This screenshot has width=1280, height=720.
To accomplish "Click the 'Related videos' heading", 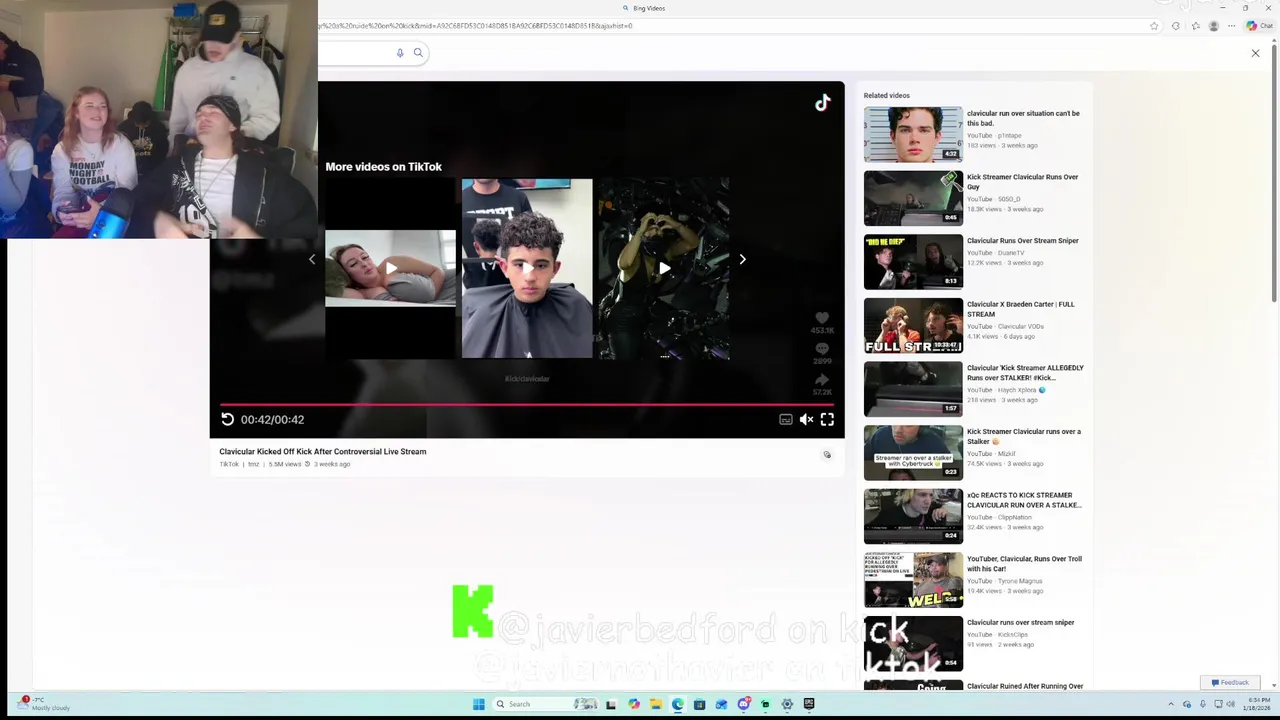I will [887, 96].
